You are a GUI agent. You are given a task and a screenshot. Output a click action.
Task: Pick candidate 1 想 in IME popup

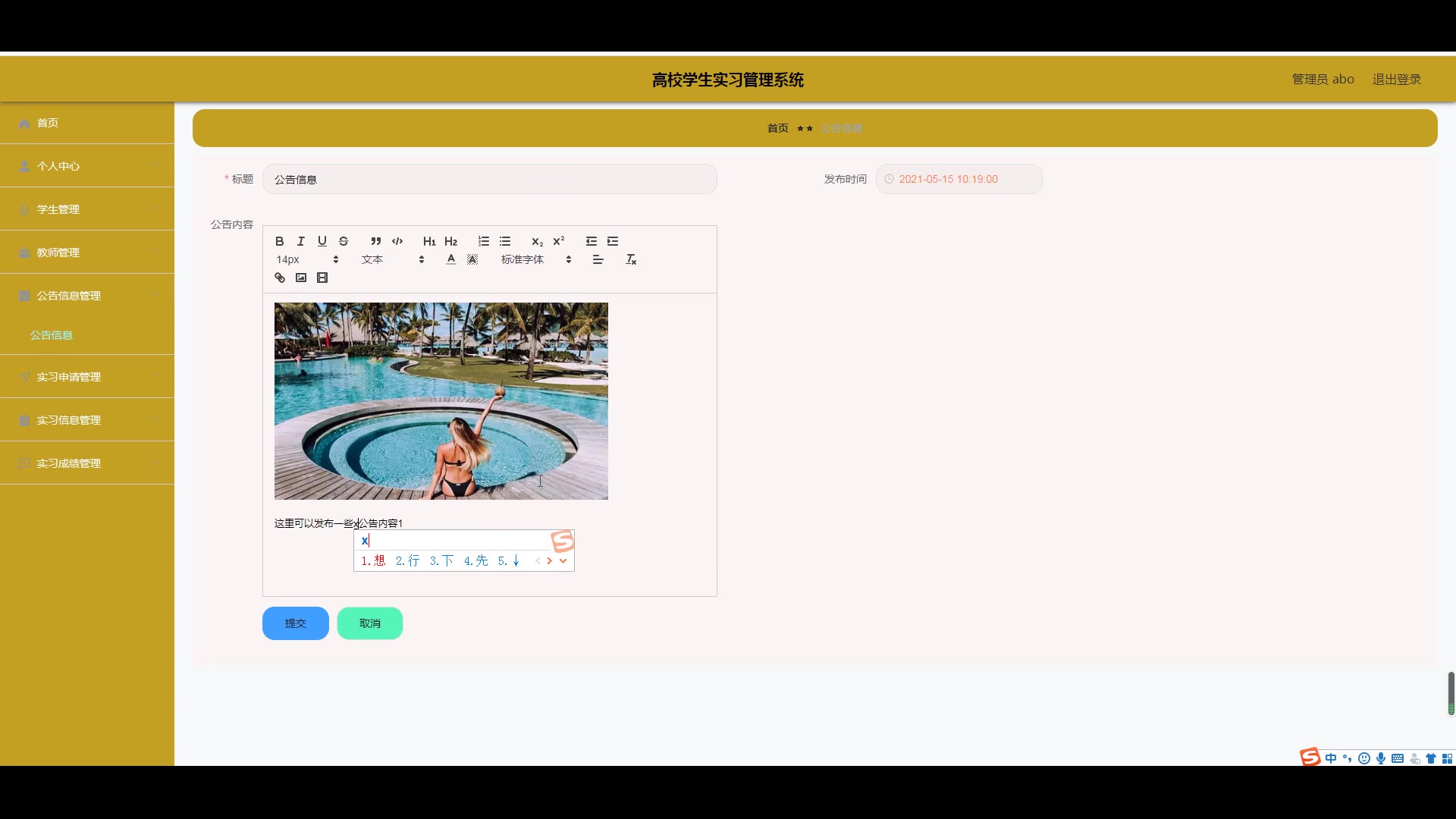(x=373, y=561)
